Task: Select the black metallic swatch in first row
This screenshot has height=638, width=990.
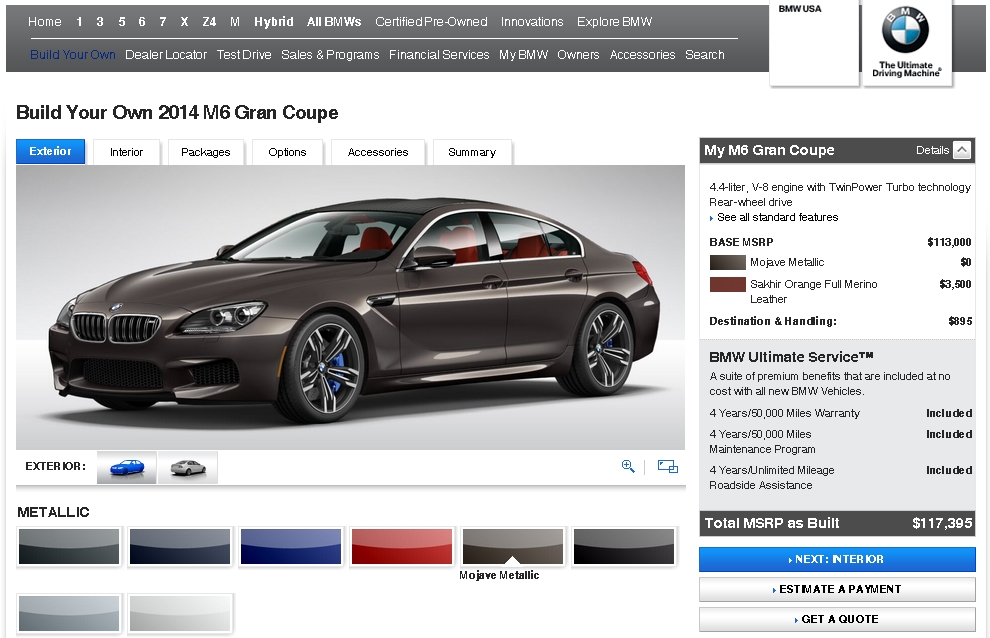Action: click(x=623, y=547)
